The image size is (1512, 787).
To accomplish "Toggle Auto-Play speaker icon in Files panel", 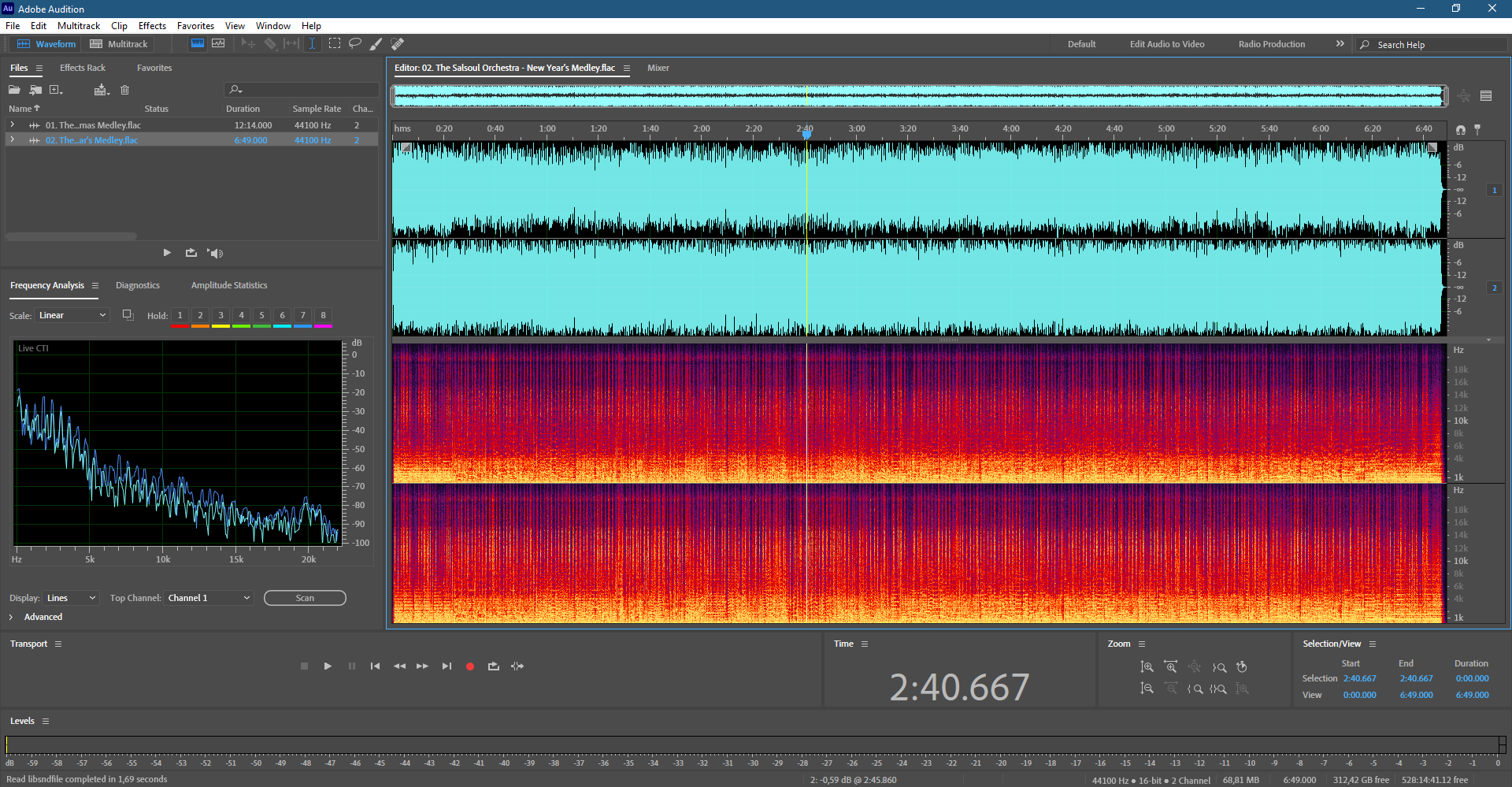I will click(215, 253).
